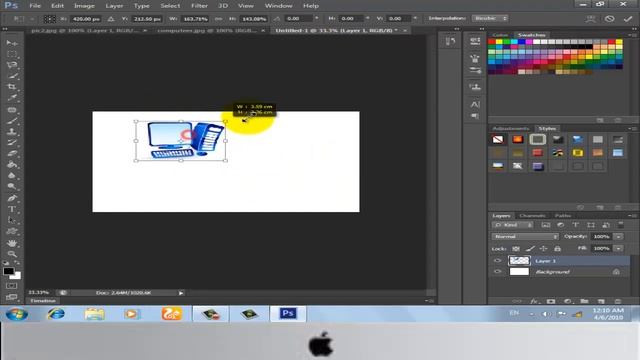
Task: Switch to the computer.jpg document tab
Action: coord(207,30)
